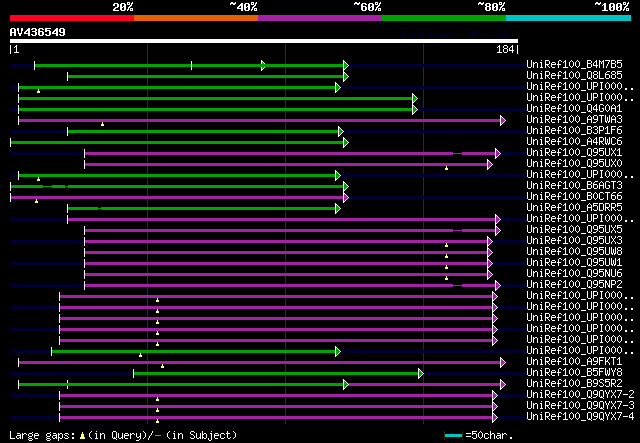Click the white AV436549 query sequence bar
The height and width of the screenshot is (443, 640).
pyautogui.click(x=264, y=41)
